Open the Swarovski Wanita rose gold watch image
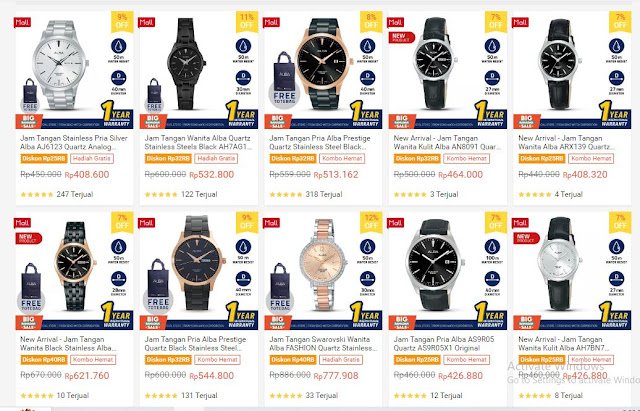 323,265
